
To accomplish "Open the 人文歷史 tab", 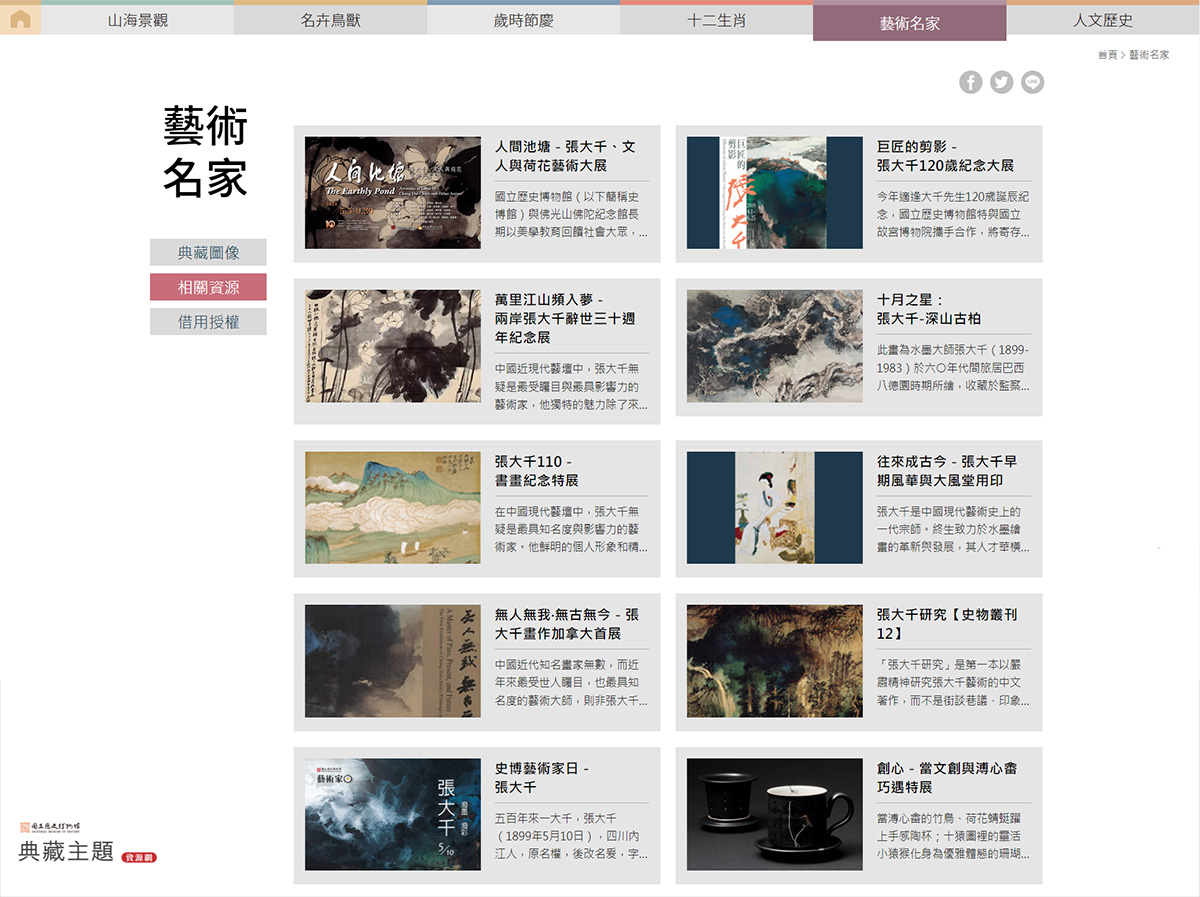I will tap(1103, 20).
